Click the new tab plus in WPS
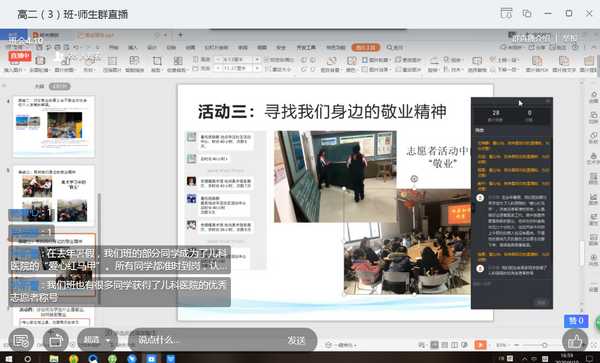600x363 pixels. click(180, 35)
